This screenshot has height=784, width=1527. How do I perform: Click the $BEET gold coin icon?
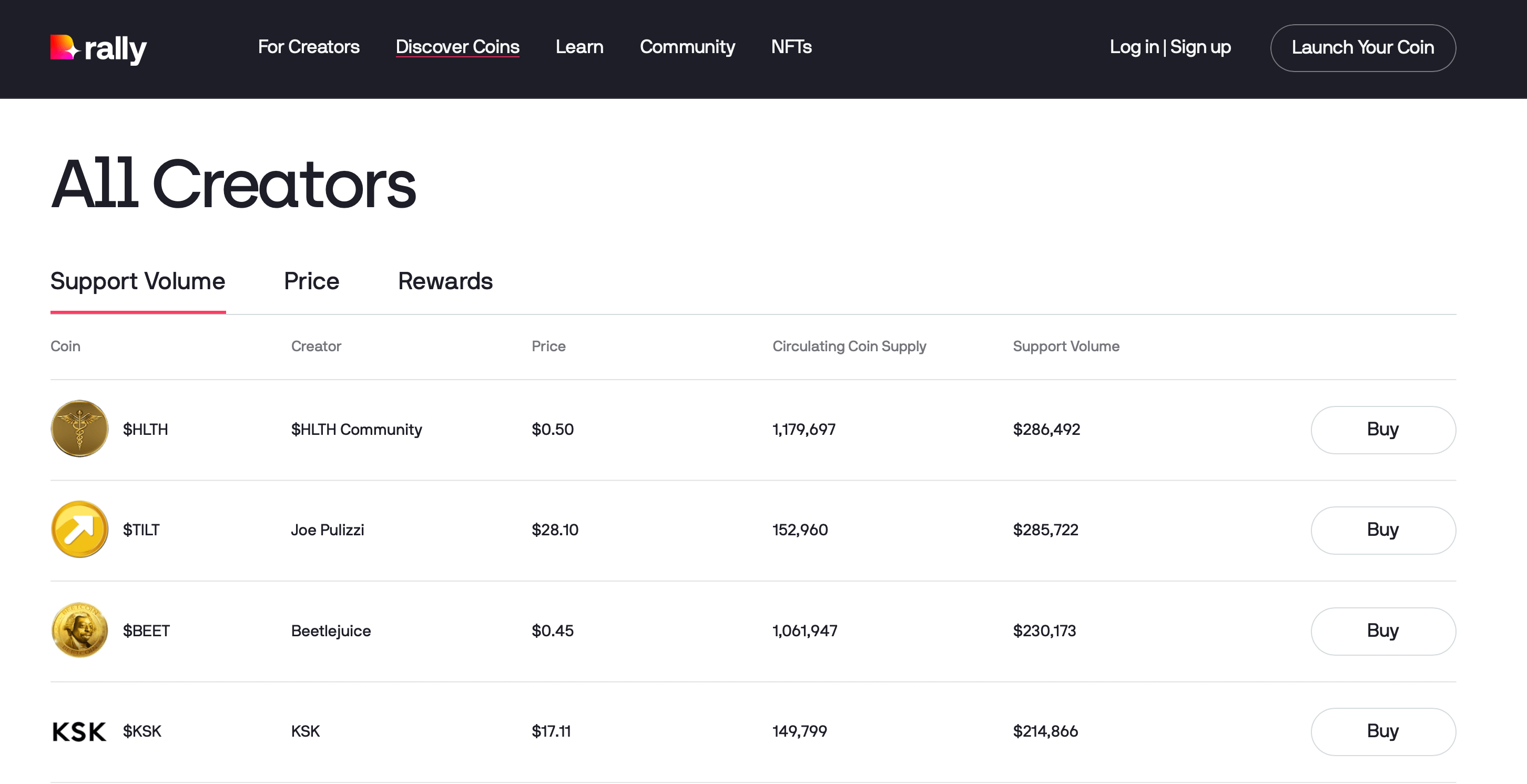pyautogui.click(x=79, y=630)
